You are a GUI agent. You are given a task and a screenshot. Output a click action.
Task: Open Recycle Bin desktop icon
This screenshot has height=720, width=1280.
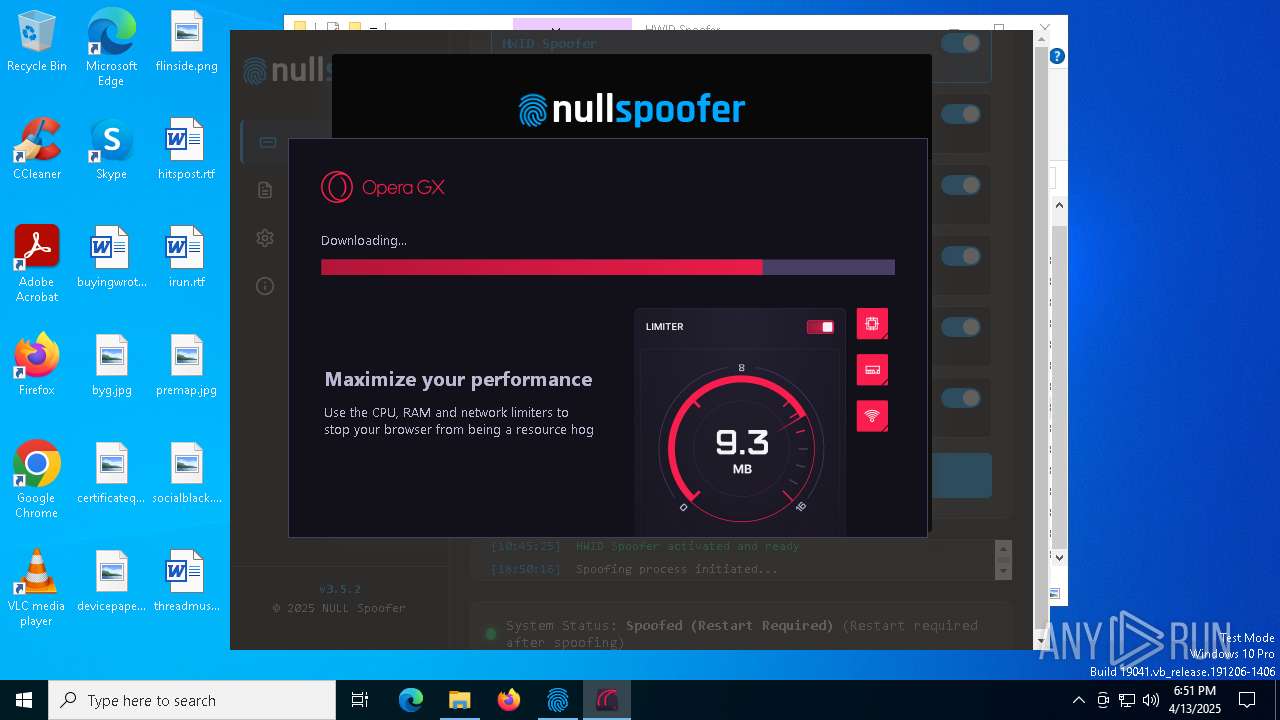37,41
